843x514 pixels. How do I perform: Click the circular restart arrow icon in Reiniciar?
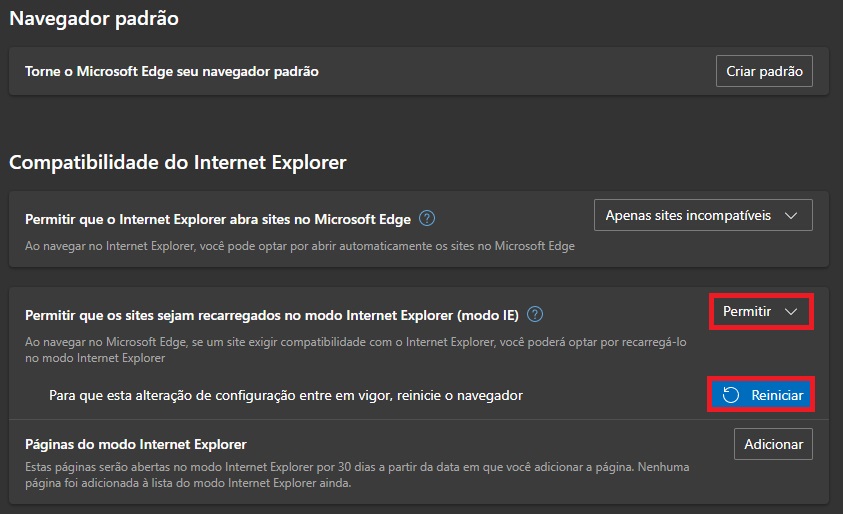click(731, 395)
